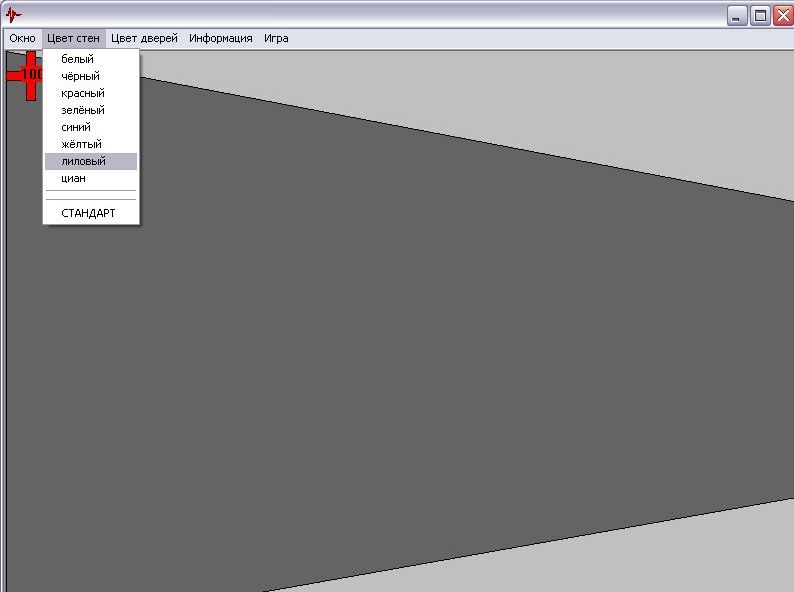The height and width of the screenshot is (592, 794).
Task: Pick зелёный wall color option
Action: point(82,110)
